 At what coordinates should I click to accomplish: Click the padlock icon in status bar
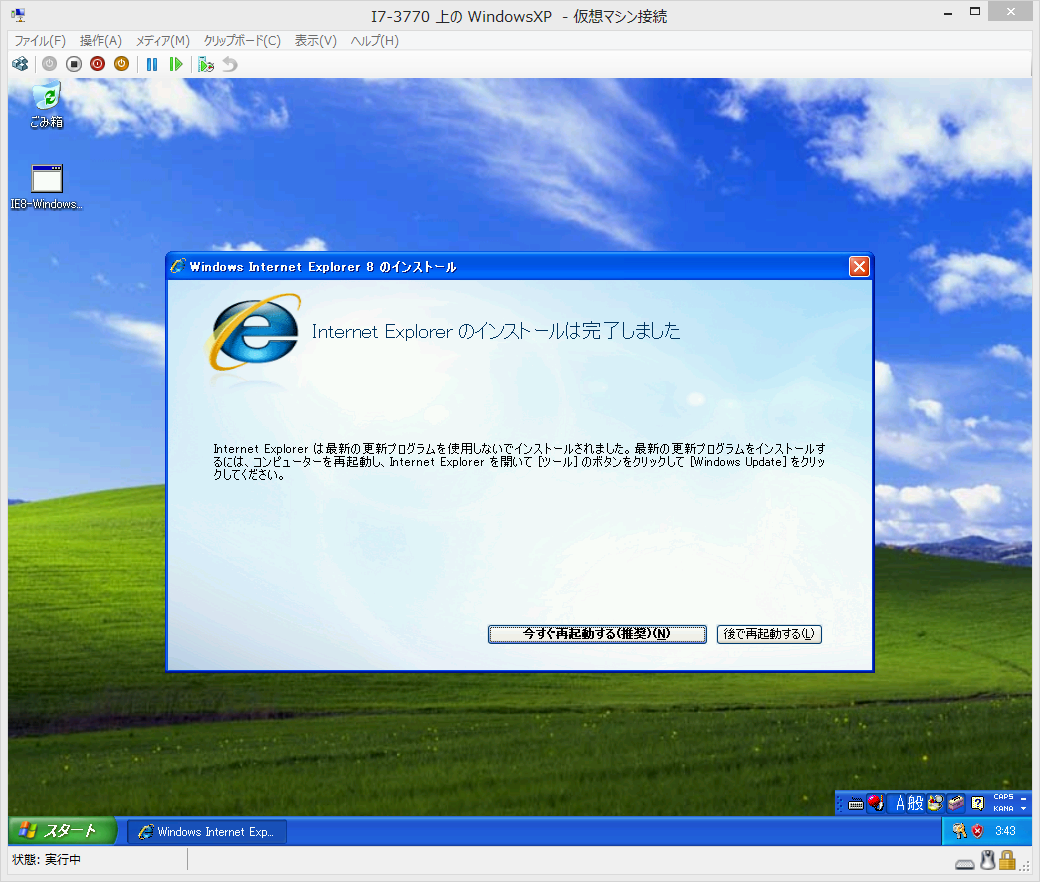click(1008, 860)
